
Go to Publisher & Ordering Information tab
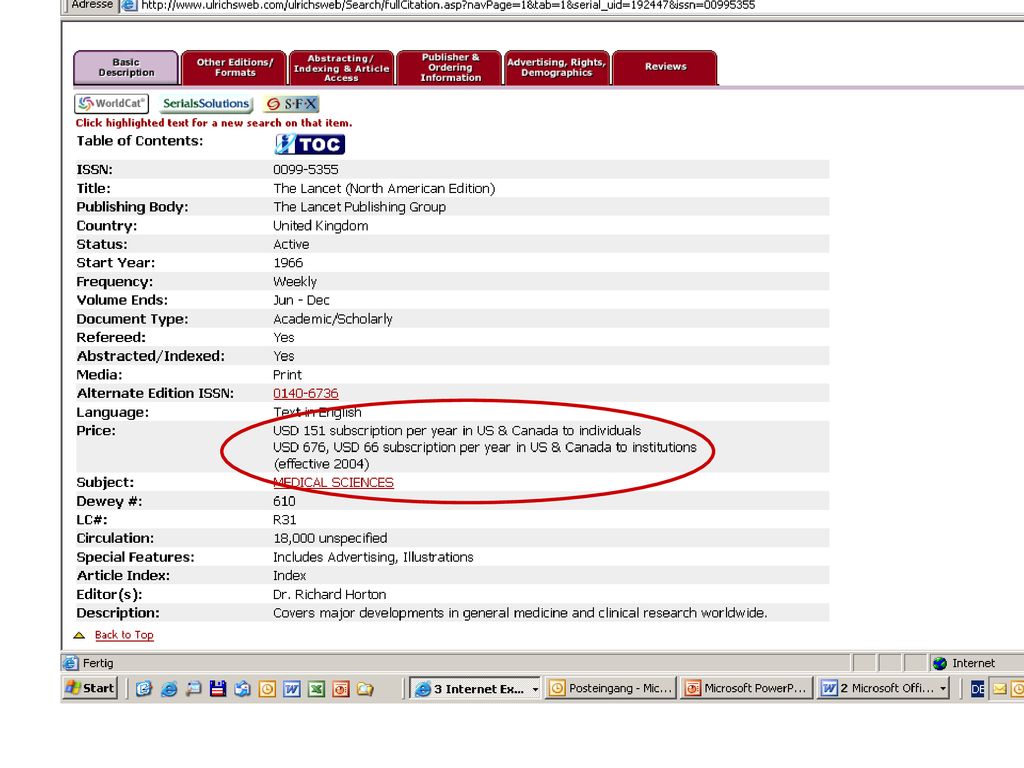(x=450, y=67)
